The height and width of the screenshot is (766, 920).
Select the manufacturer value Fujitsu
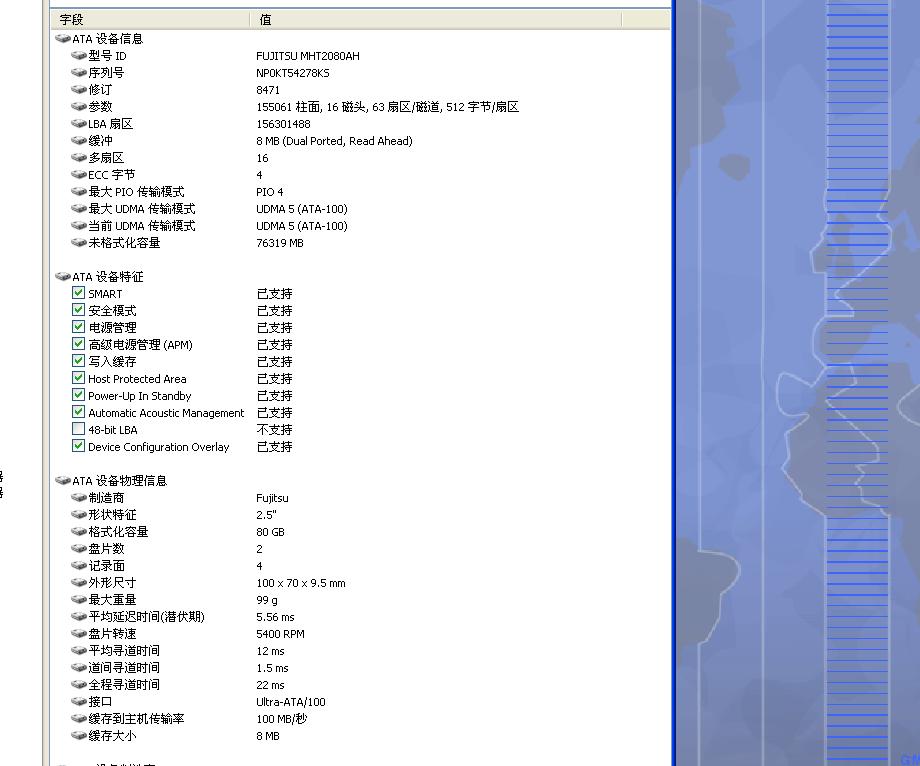point(272,499)
